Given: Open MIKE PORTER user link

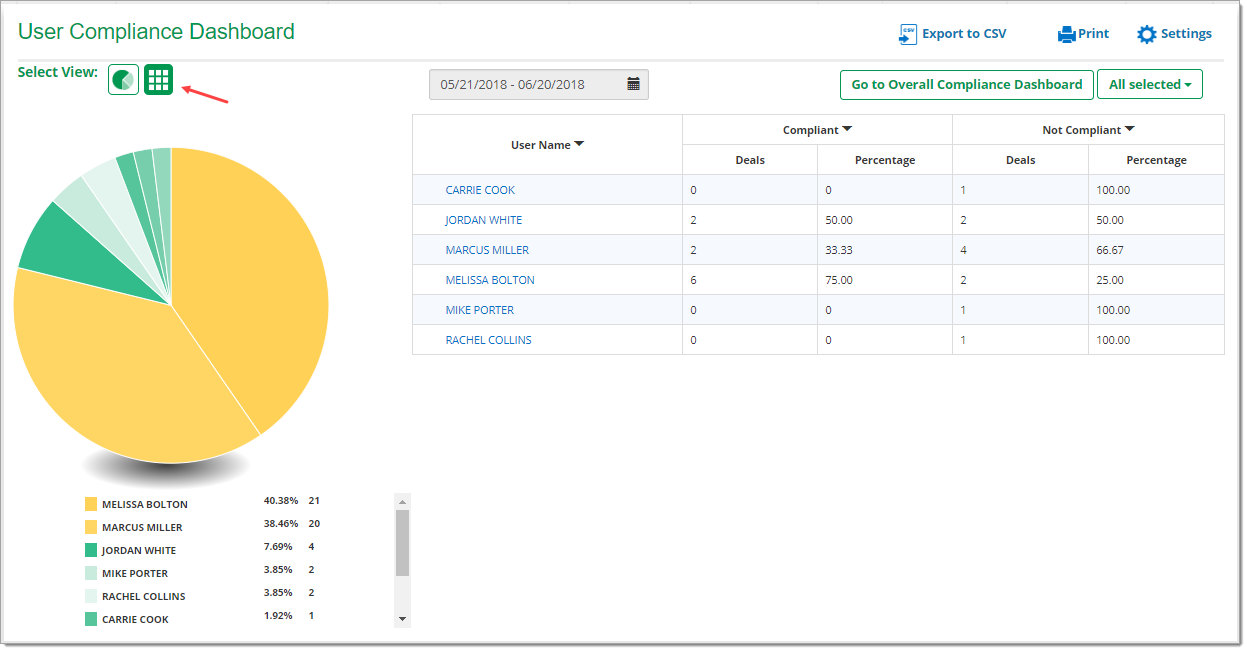Looking at the screenshot, I should (x=480, y=310).
